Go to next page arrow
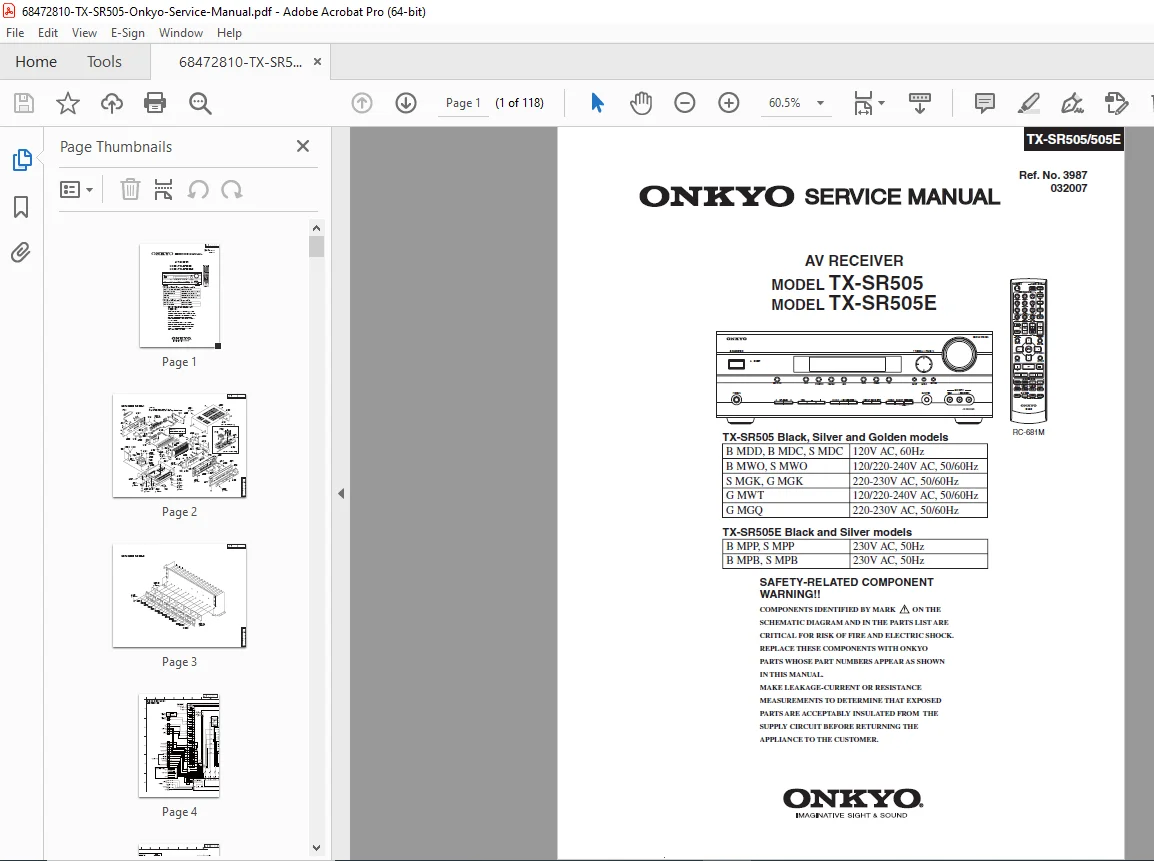 click(406, 103)
